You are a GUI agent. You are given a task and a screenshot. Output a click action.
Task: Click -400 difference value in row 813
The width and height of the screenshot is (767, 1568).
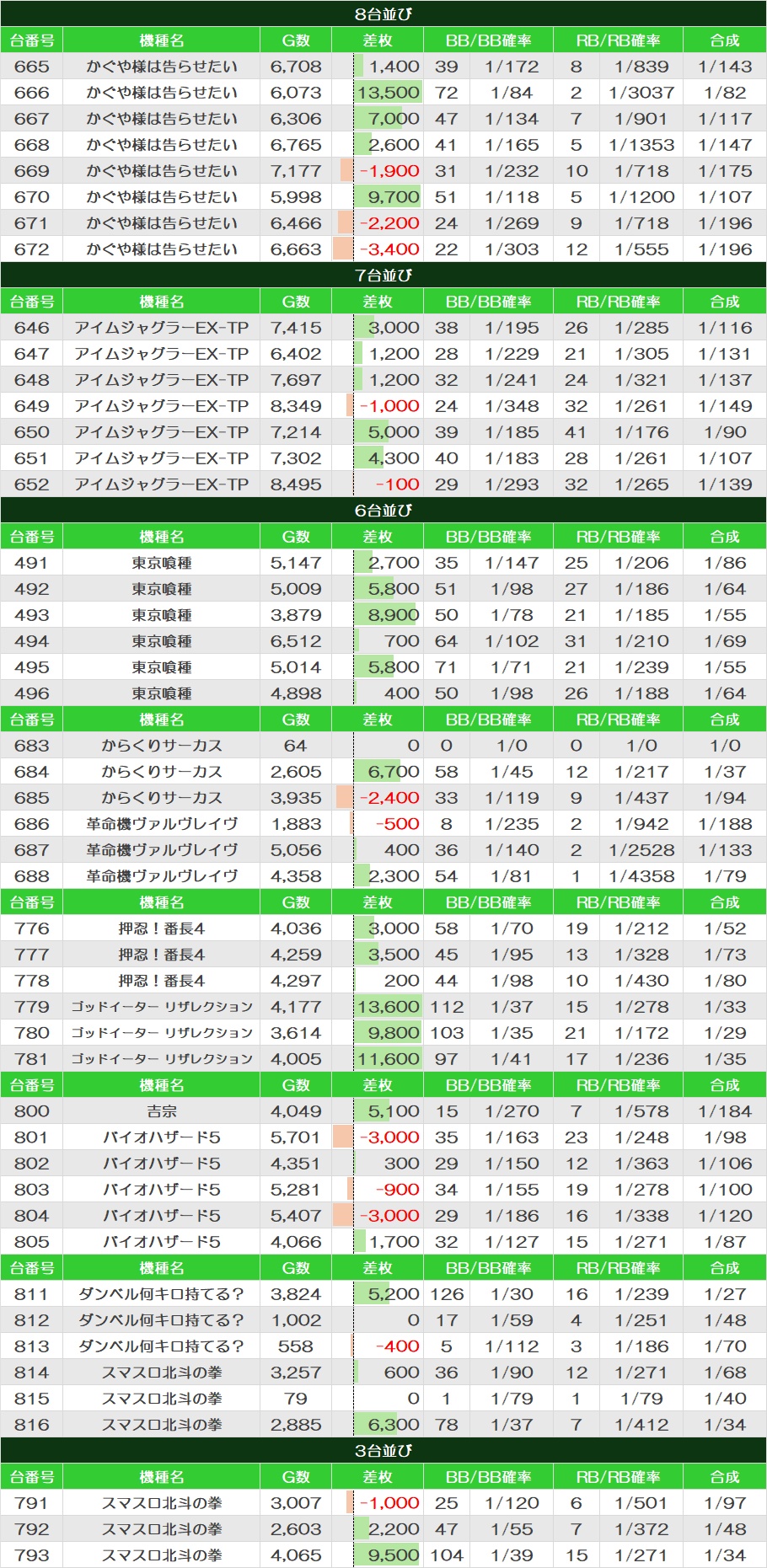pos(397,1346)
